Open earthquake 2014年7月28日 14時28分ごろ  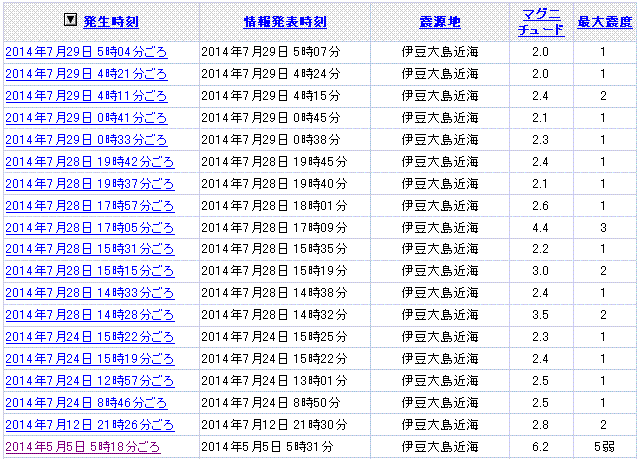tap(90, 315)
